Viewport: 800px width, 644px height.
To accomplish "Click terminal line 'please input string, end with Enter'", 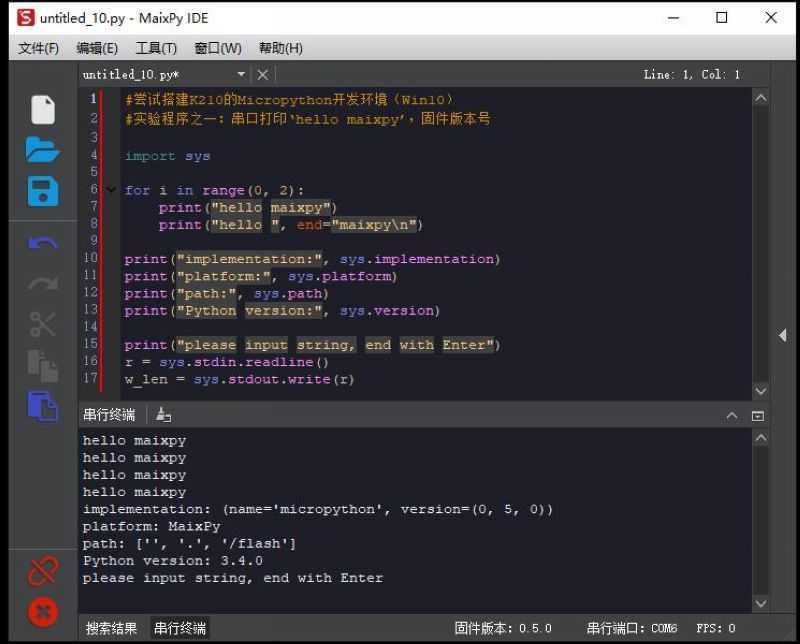I will click(x=233, y=578).
